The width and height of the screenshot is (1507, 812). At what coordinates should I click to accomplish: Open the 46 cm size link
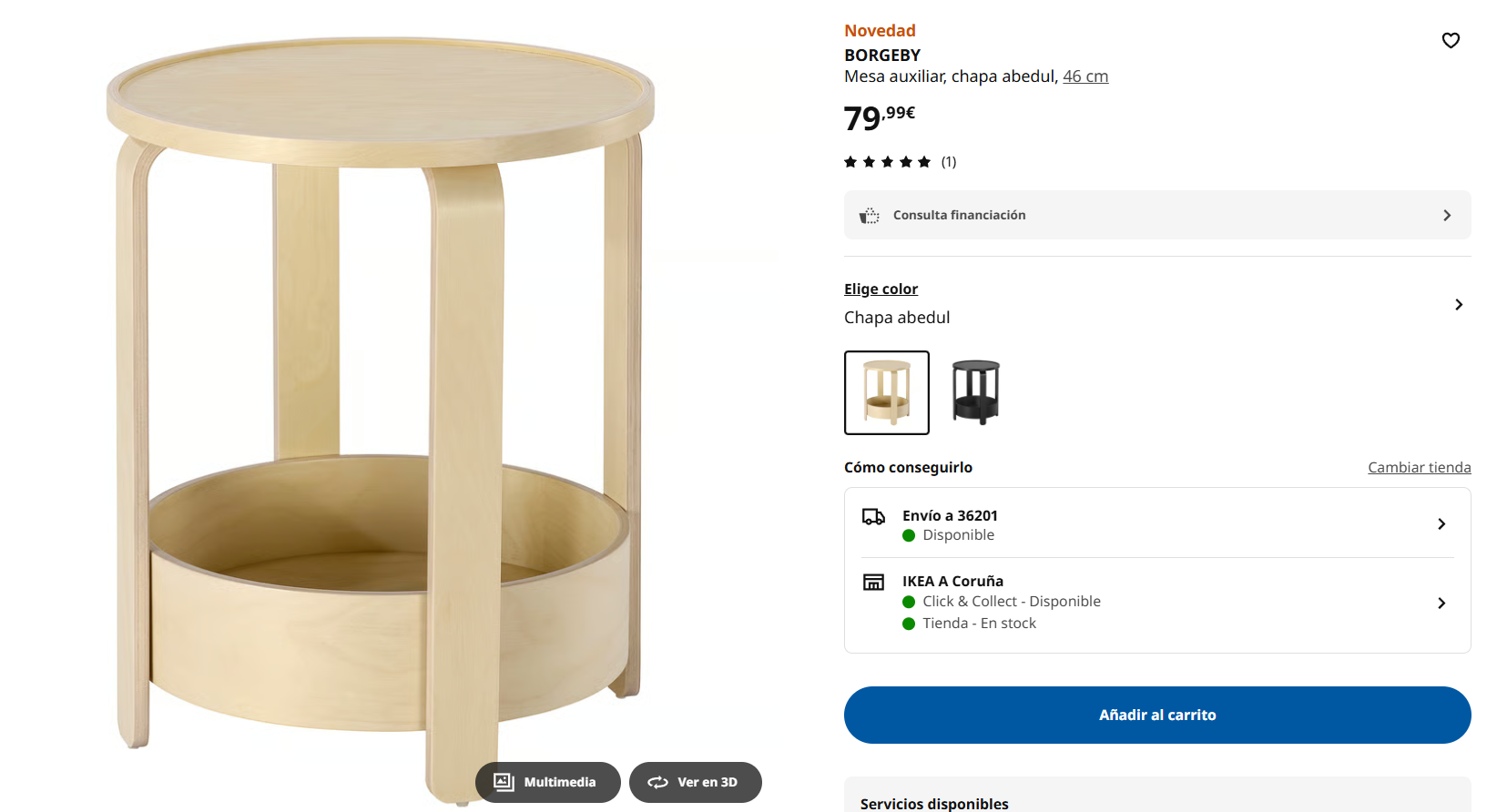point(1085,76)
